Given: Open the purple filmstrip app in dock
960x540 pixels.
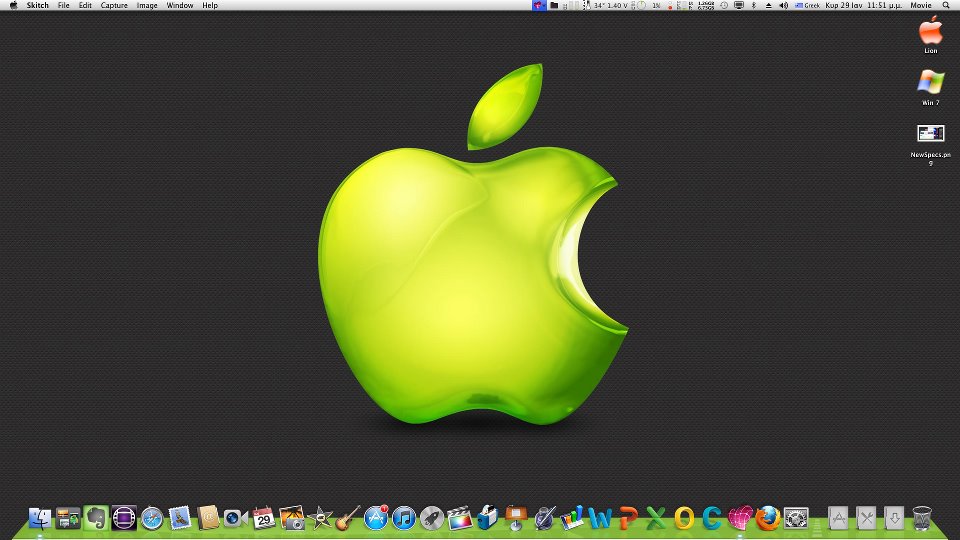Looking at the screenshot, I should coord(124,519).
